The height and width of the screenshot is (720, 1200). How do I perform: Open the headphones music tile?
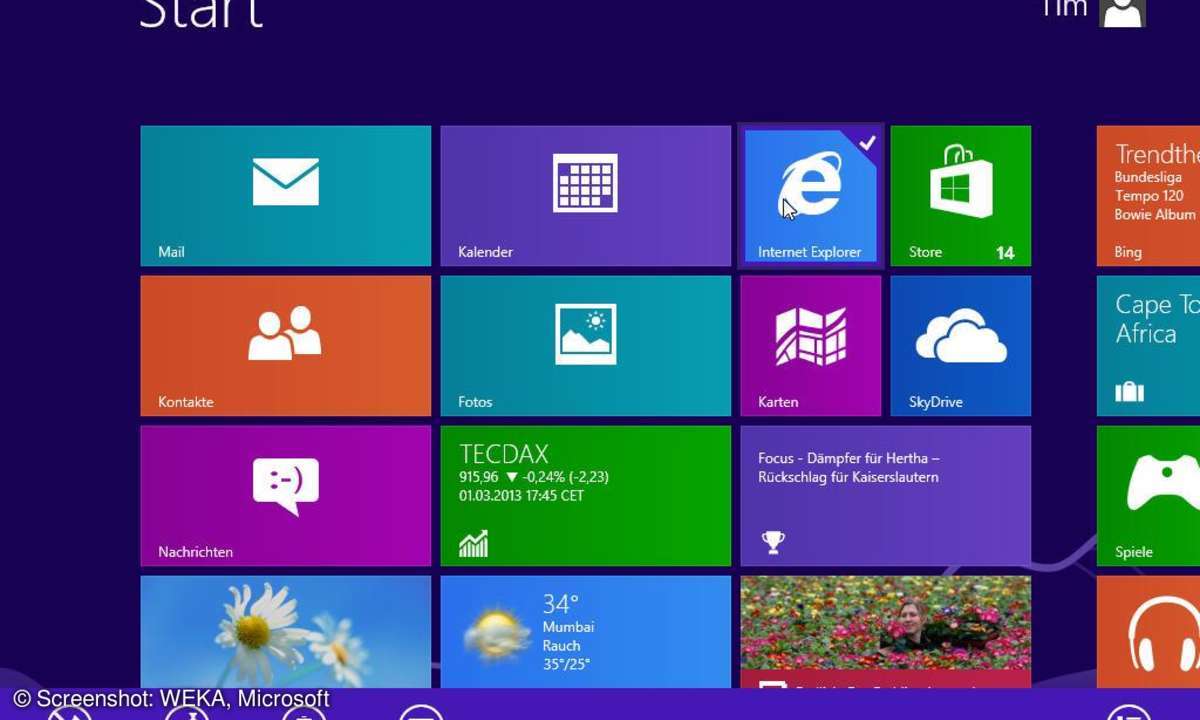click(1148, 632)
